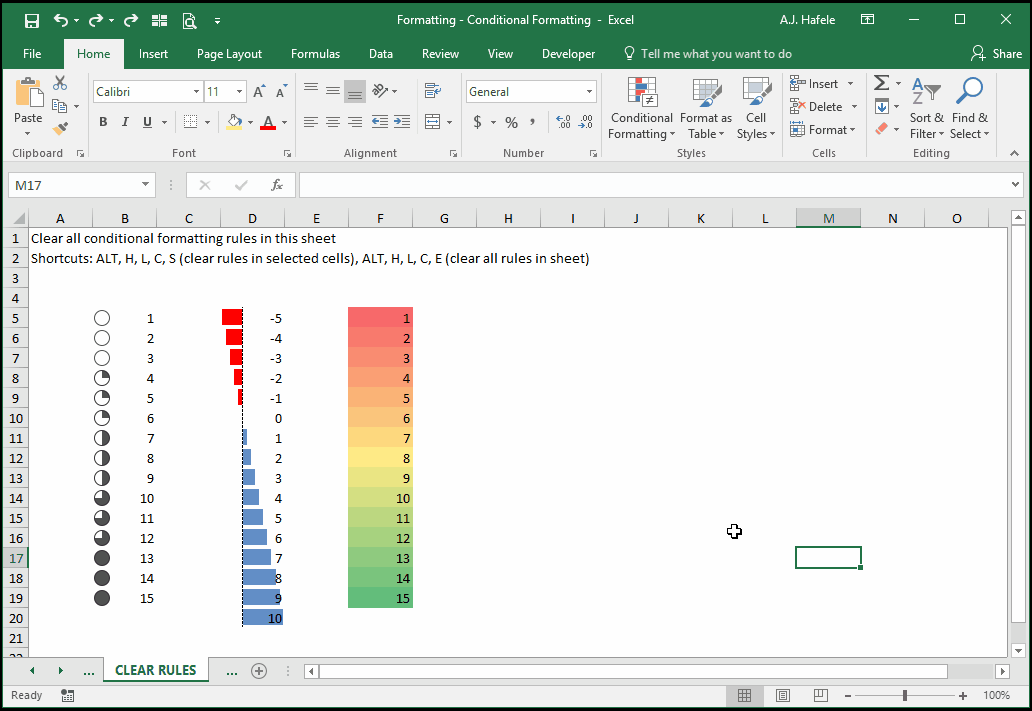Image resolution: width=1032 pixels, height=711 pixels.
Task: Click the Paste clipboard icon
Action: coord(28,93)
